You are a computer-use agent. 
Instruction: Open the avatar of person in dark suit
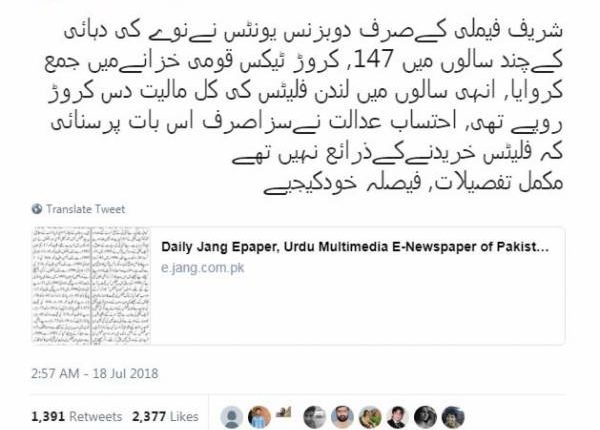[x=398, y=417]
